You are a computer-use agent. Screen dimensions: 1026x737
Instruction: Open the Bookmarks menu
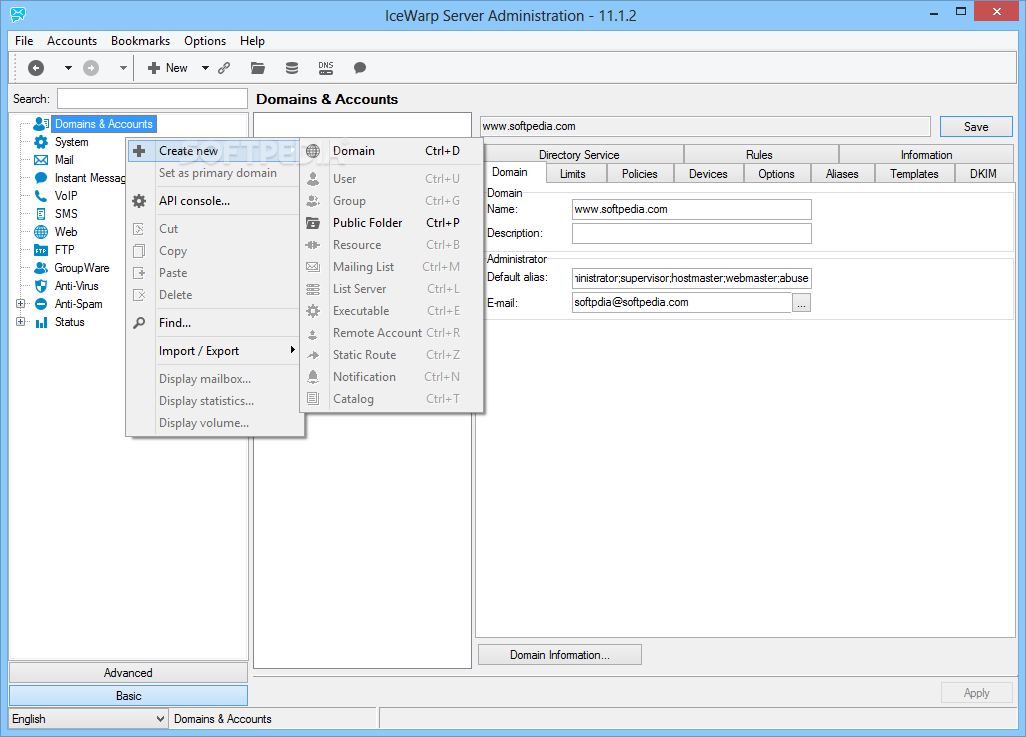point(141,41)
